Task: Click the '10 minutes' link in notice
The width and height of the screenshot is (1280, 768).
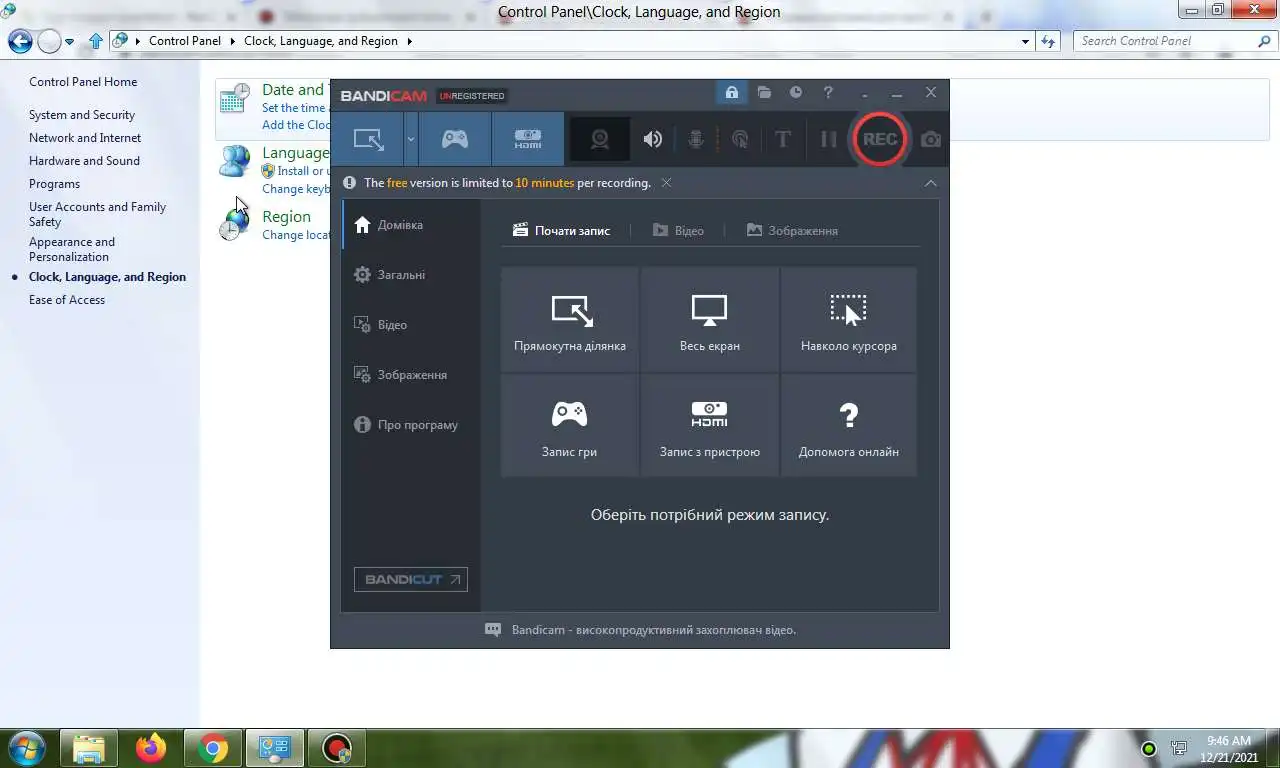Action: pos(545,183)
